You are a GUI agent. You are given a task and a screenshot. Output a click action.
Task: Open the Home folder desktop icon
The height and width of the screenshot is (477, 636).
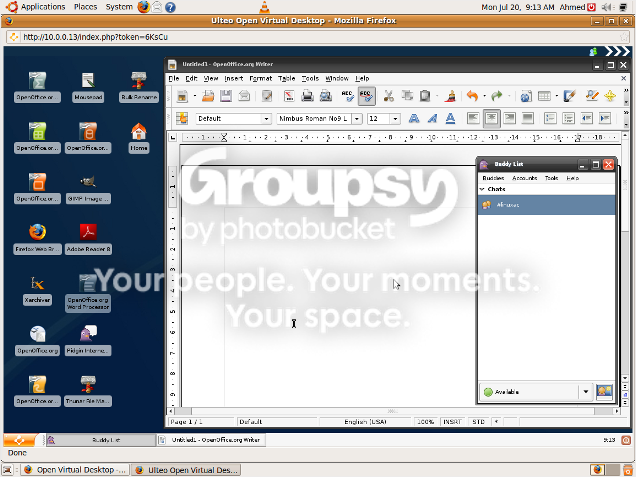pos(139,138)
